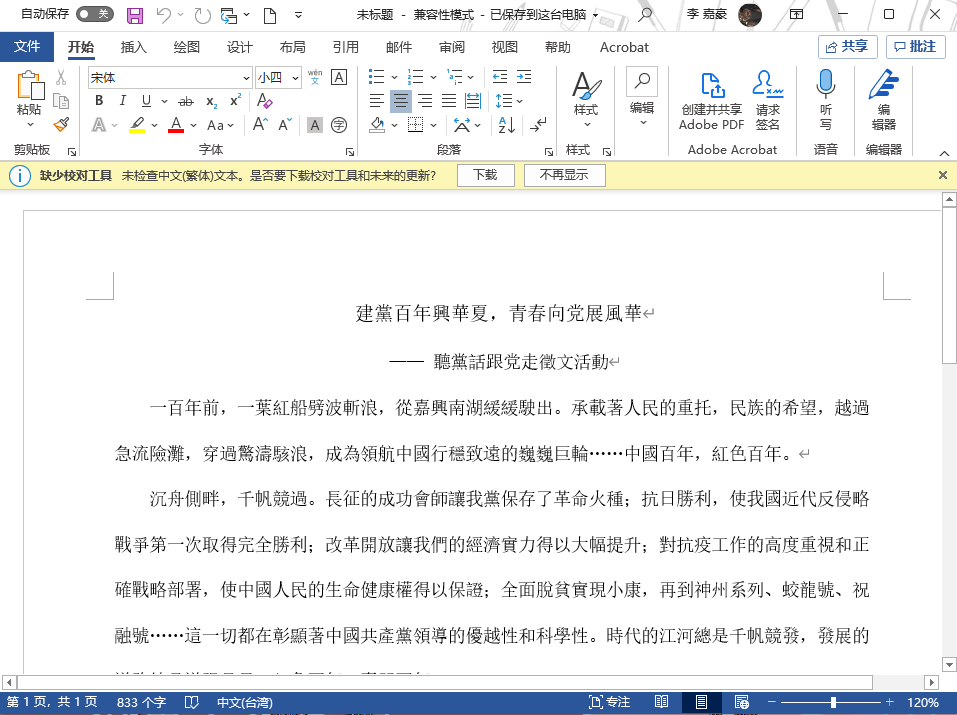
Task: Open the Comments button (批注)
Action: [x=915, y=46]
